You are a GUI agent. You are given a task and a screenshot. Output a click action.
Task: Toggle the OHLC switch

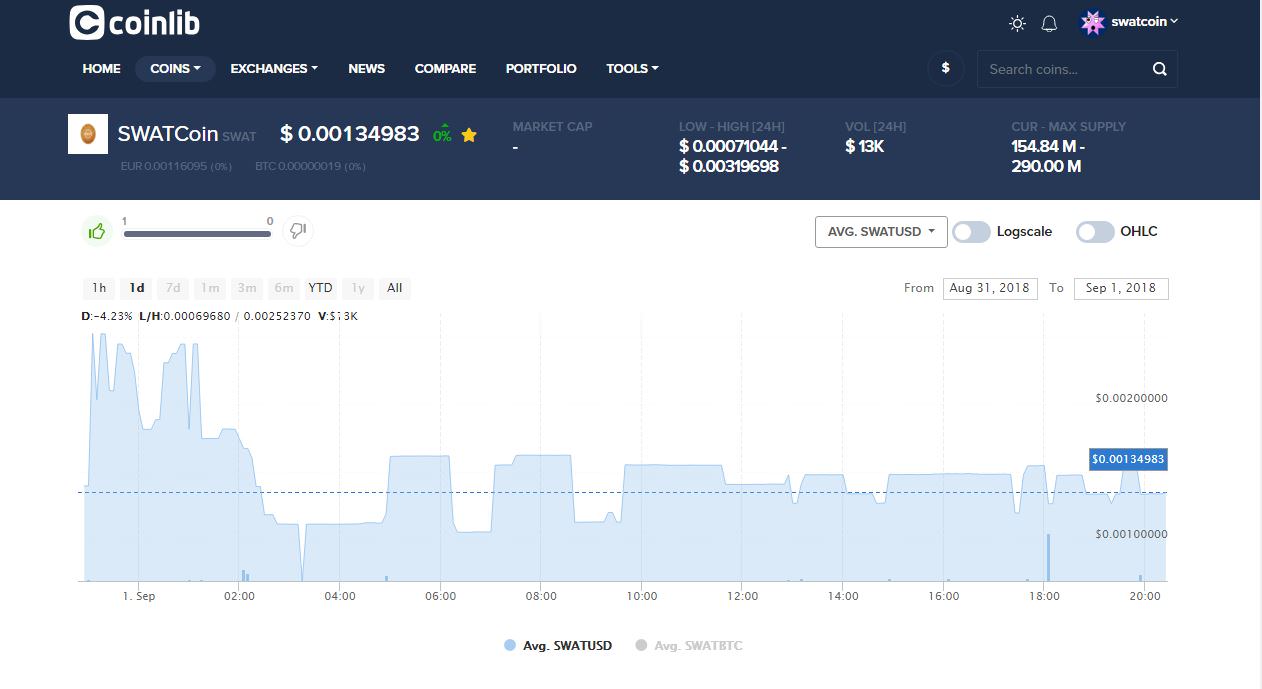pos(1095,232)
